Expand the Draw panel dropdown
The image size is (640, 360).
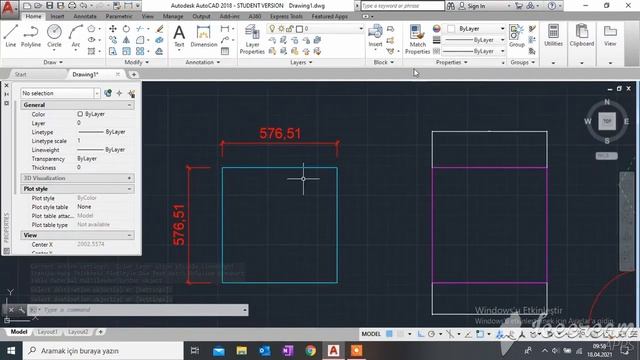tap(53, 62)
